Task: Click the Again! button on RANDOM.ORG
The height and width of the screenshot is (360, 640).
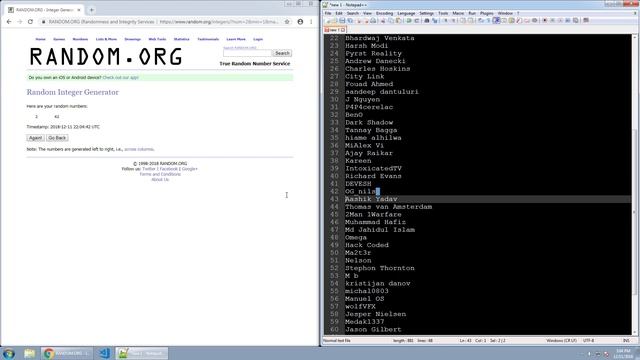Action: click(35, 138)
